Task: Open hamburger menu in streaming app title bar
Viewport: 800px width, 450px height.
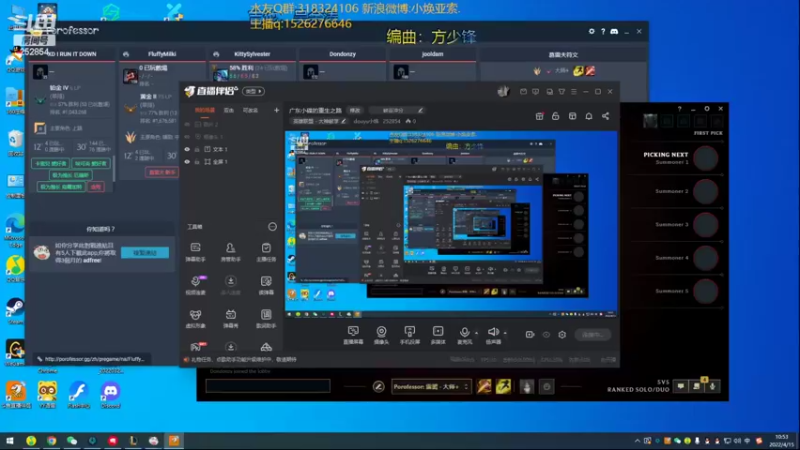Action: point(574,92)
